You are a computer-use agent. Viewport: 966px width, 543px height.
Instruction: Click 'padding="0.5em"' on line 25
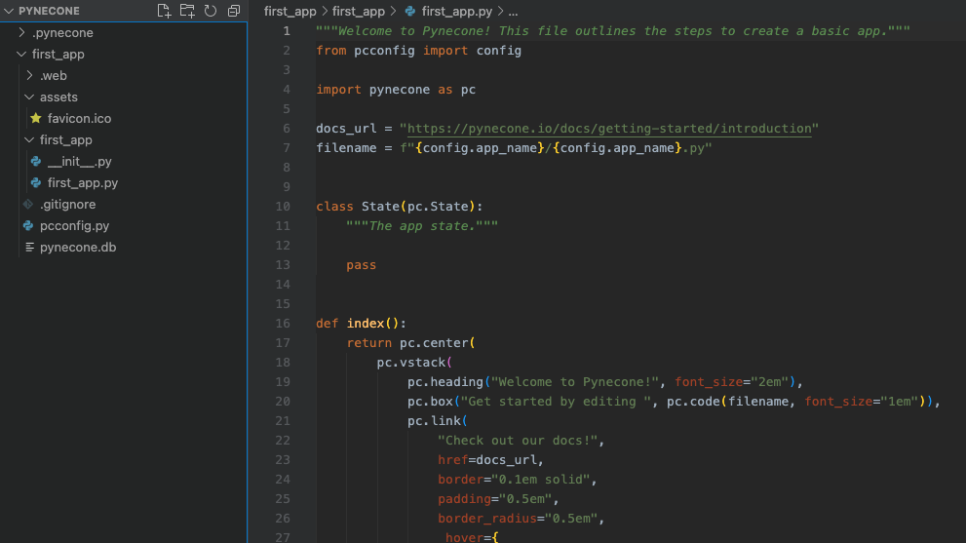[495, 499]
